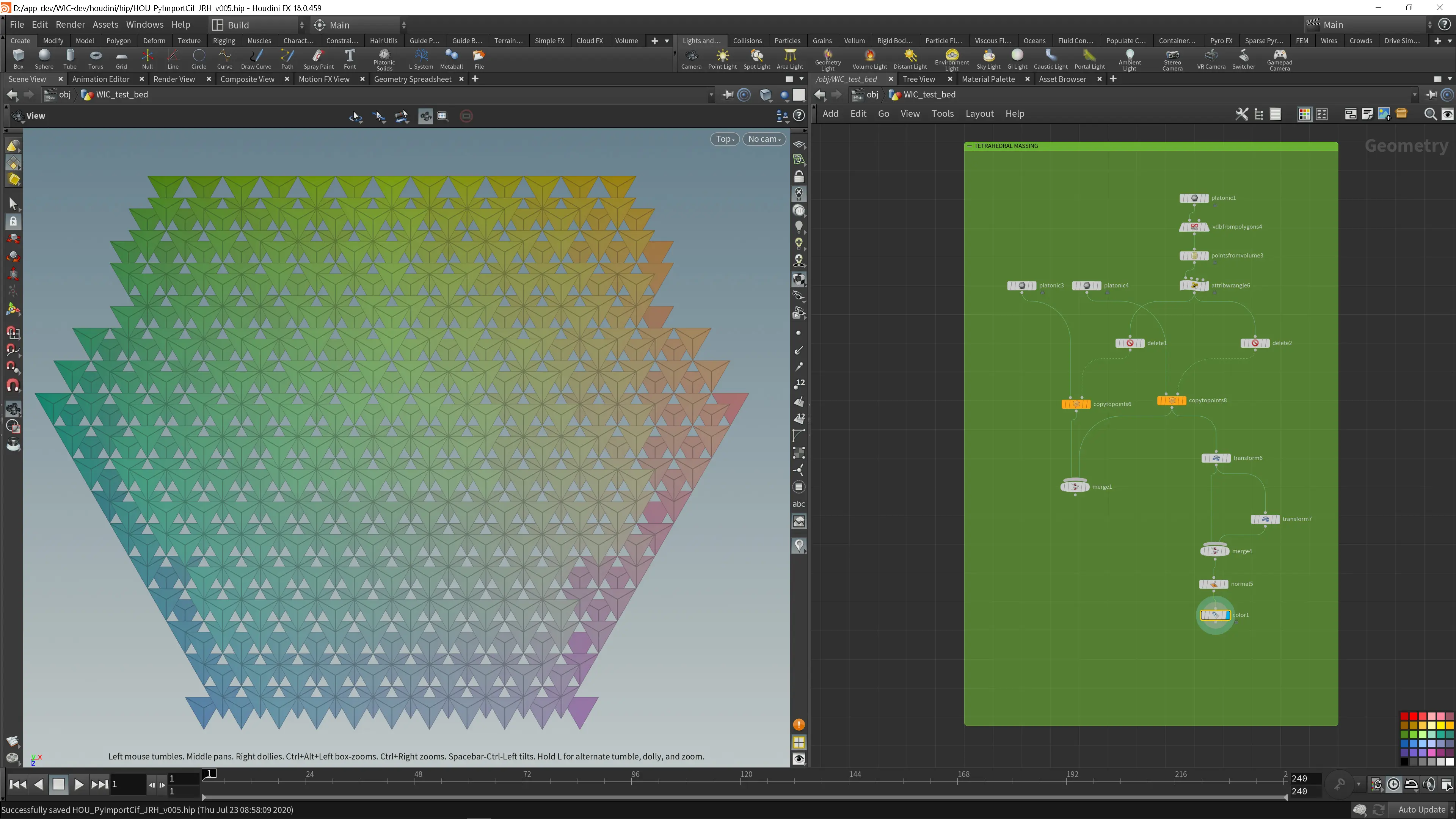Open the Material Palette tab
1456x819 pixels.
988,79
